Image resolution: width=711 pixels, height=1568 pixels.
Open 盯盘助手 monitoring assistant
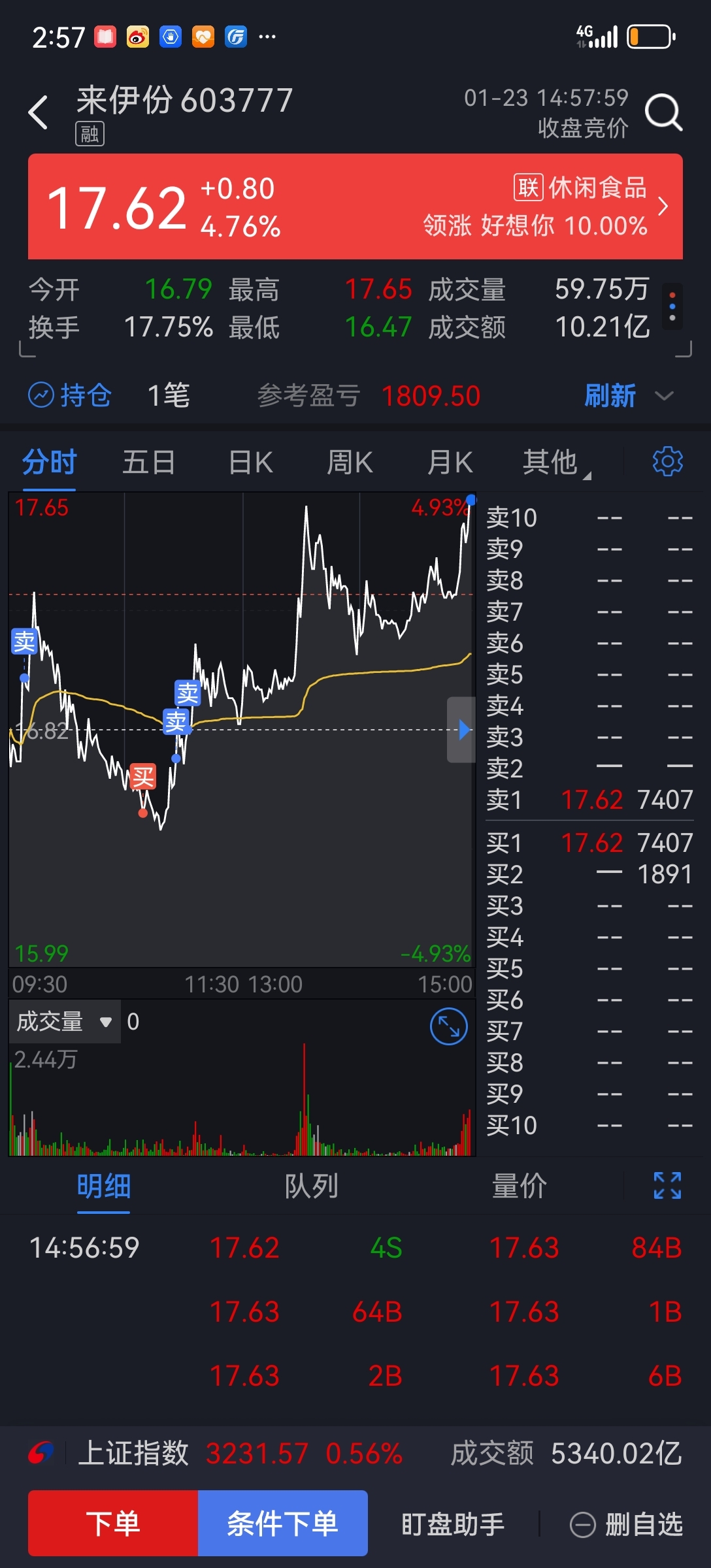click(x=453, y=1524)
